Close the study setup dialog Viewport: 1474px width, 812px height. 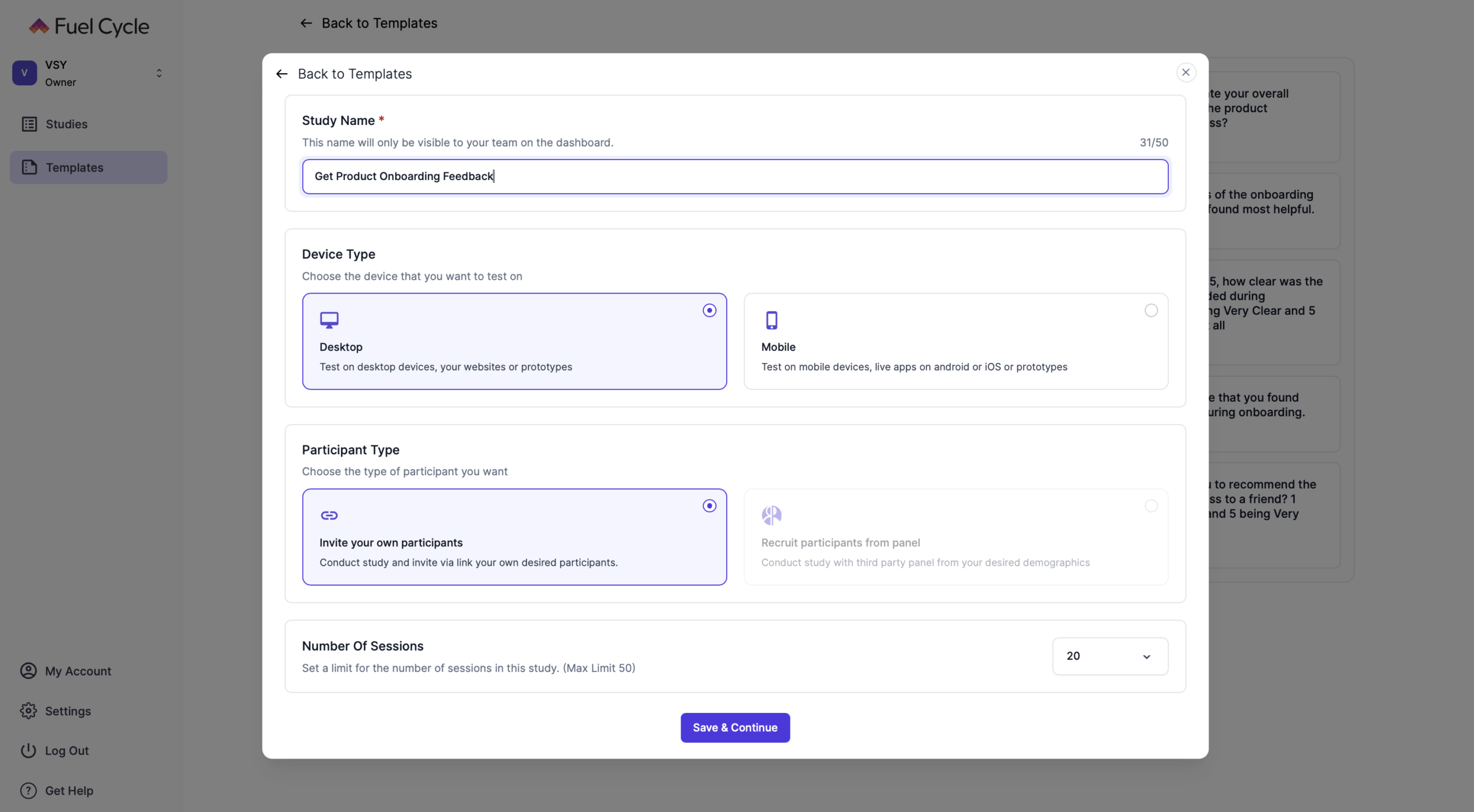click(x=1186, y=73)
